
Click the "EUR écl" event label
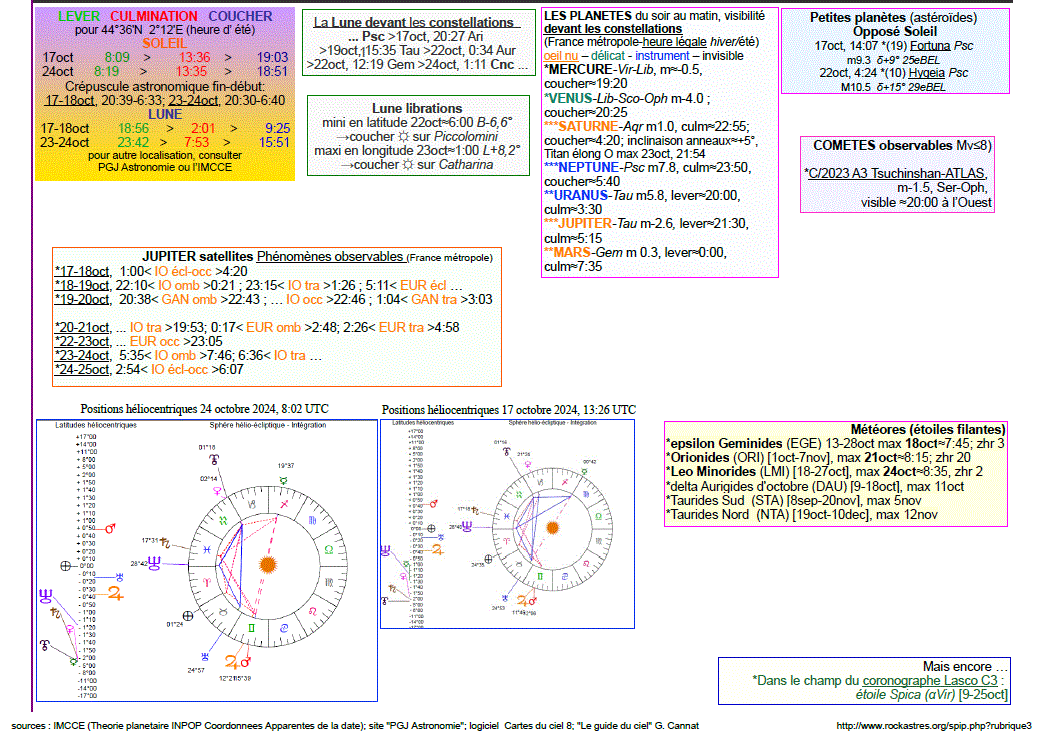click(x=423, y=285)
